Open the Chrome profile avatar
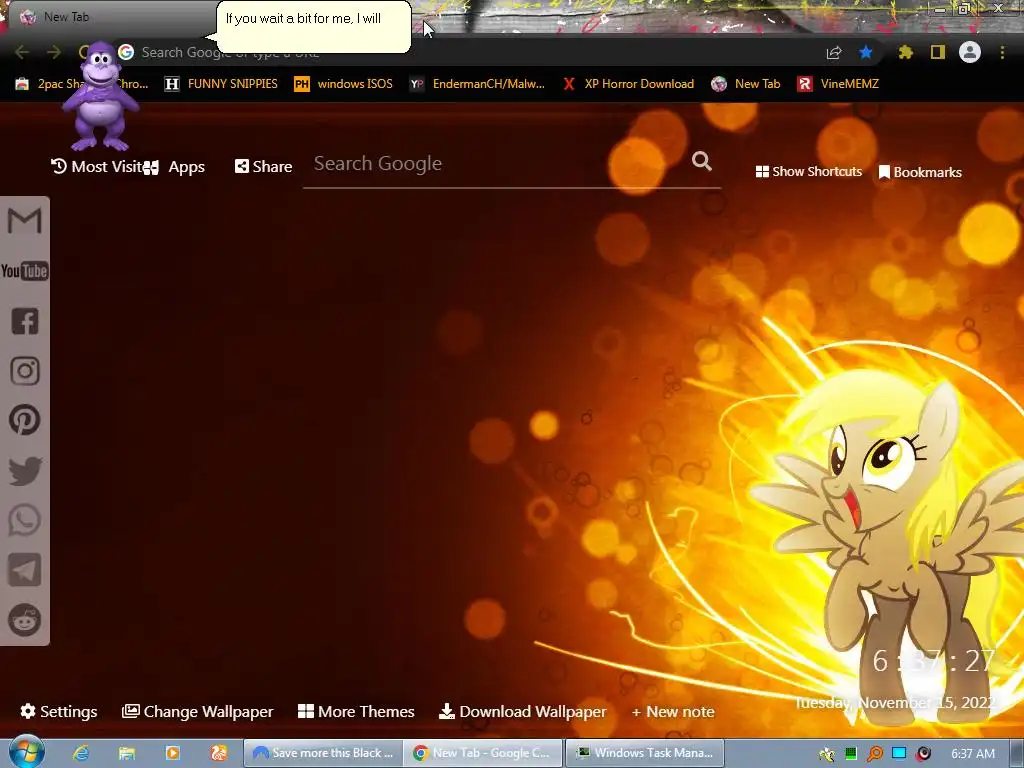Viewport: 1024px width, 768px height. (970, 52)
